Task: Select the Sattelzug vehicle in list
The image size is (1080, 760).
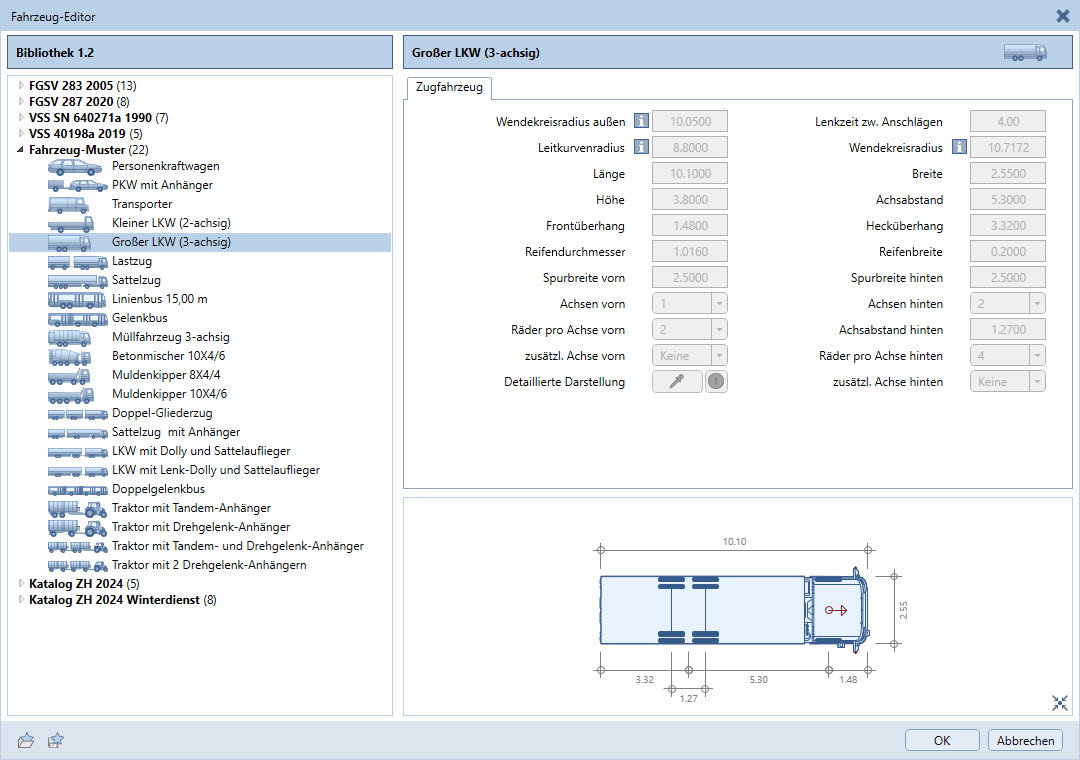Action: [x=136, y=280]
